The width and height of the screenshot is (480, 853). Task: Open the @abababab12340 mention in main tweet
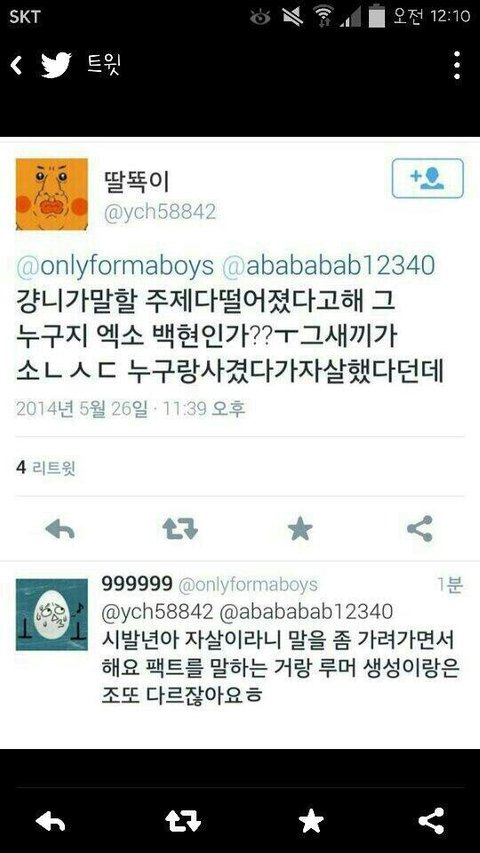(330, 265)
